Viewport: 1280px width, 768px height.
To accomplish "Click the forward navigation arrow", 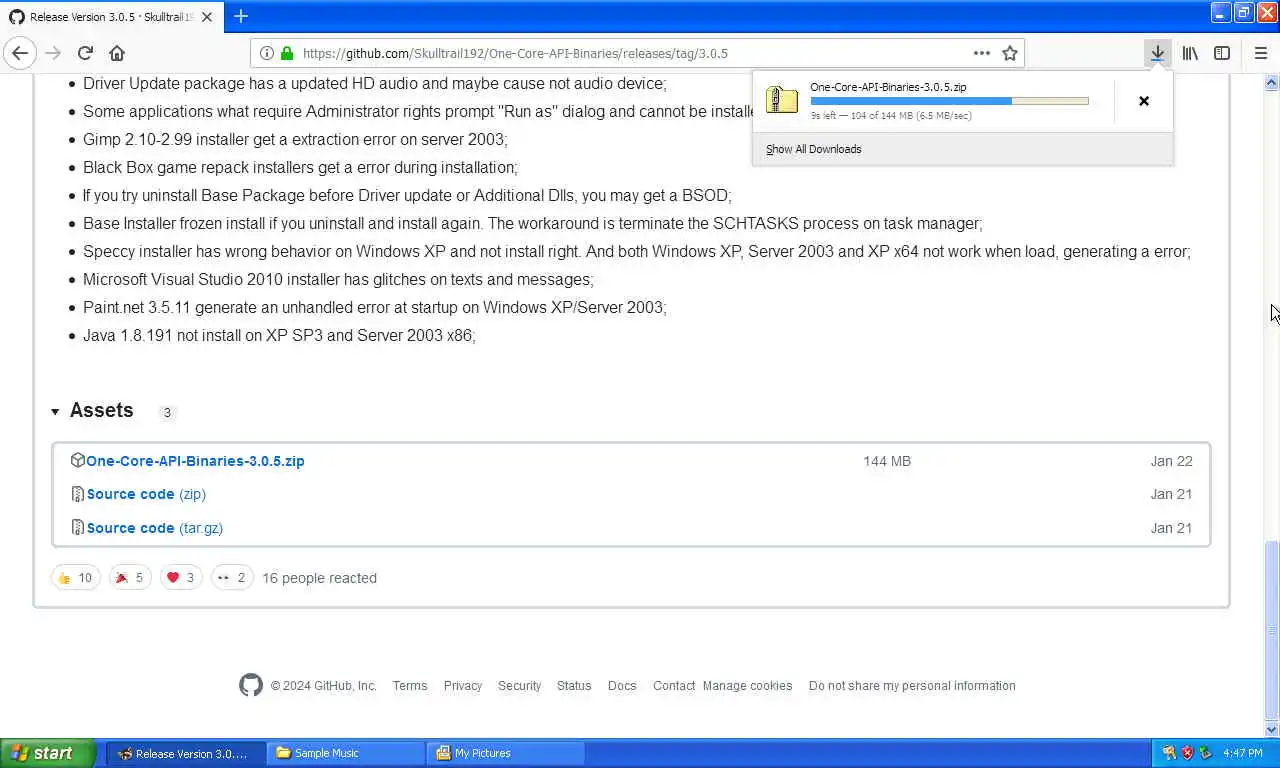I will (x=53, y=53).
